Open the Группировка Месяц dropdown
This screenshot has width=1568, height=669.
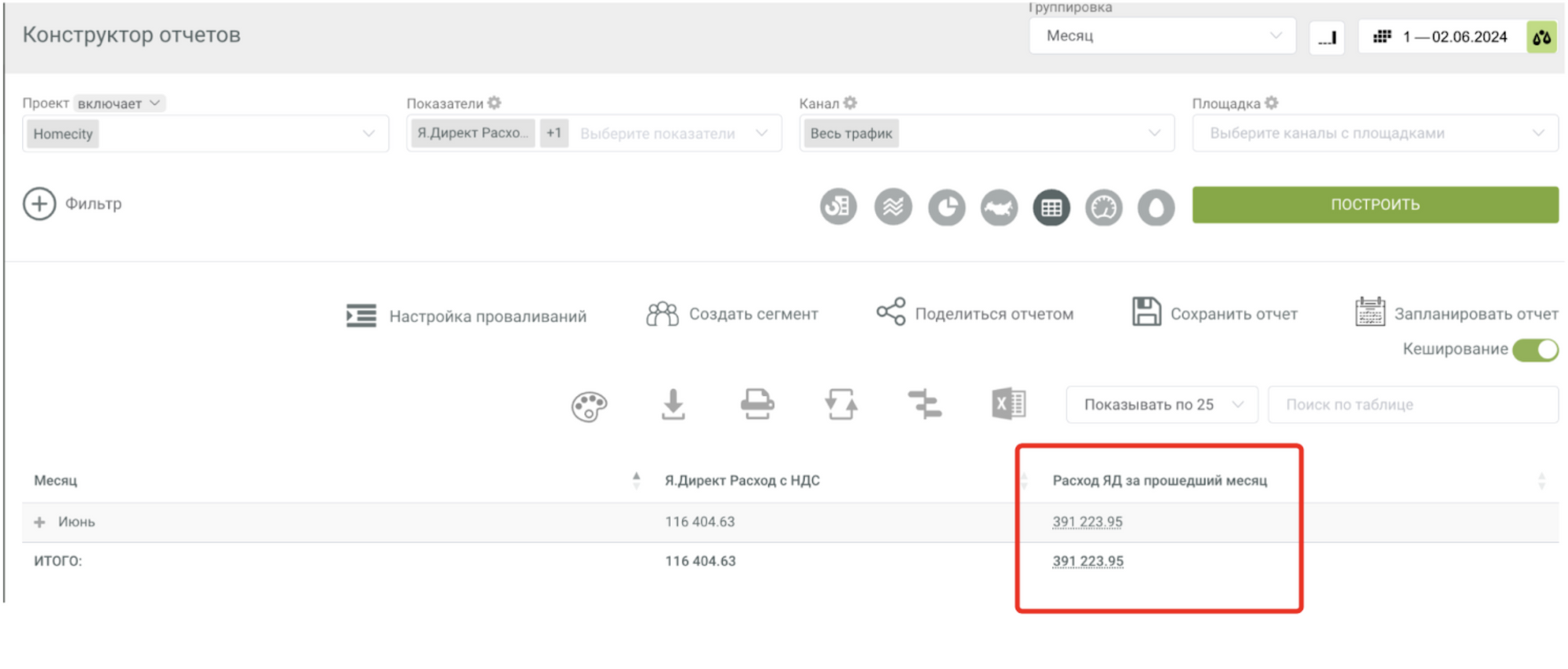[x=1161, y=36]
